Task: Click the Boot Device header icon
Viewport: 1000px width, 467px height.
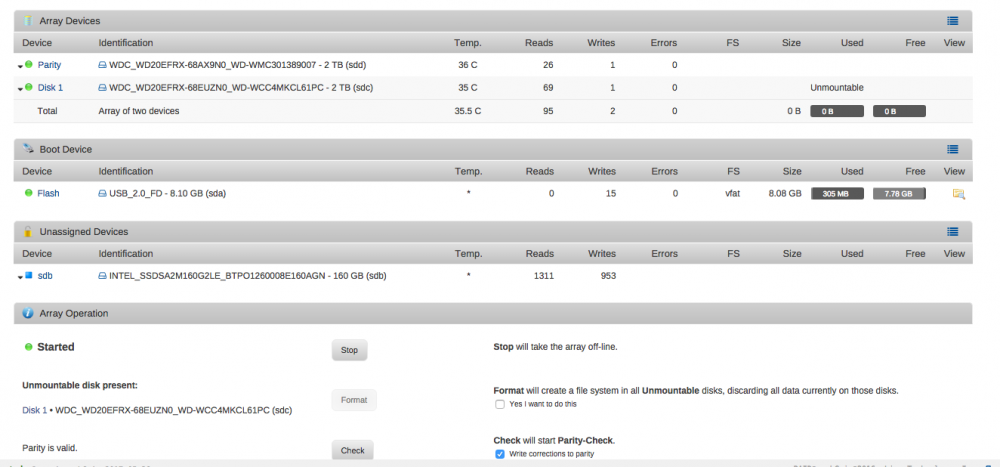Action: click(x=28, y=149)
